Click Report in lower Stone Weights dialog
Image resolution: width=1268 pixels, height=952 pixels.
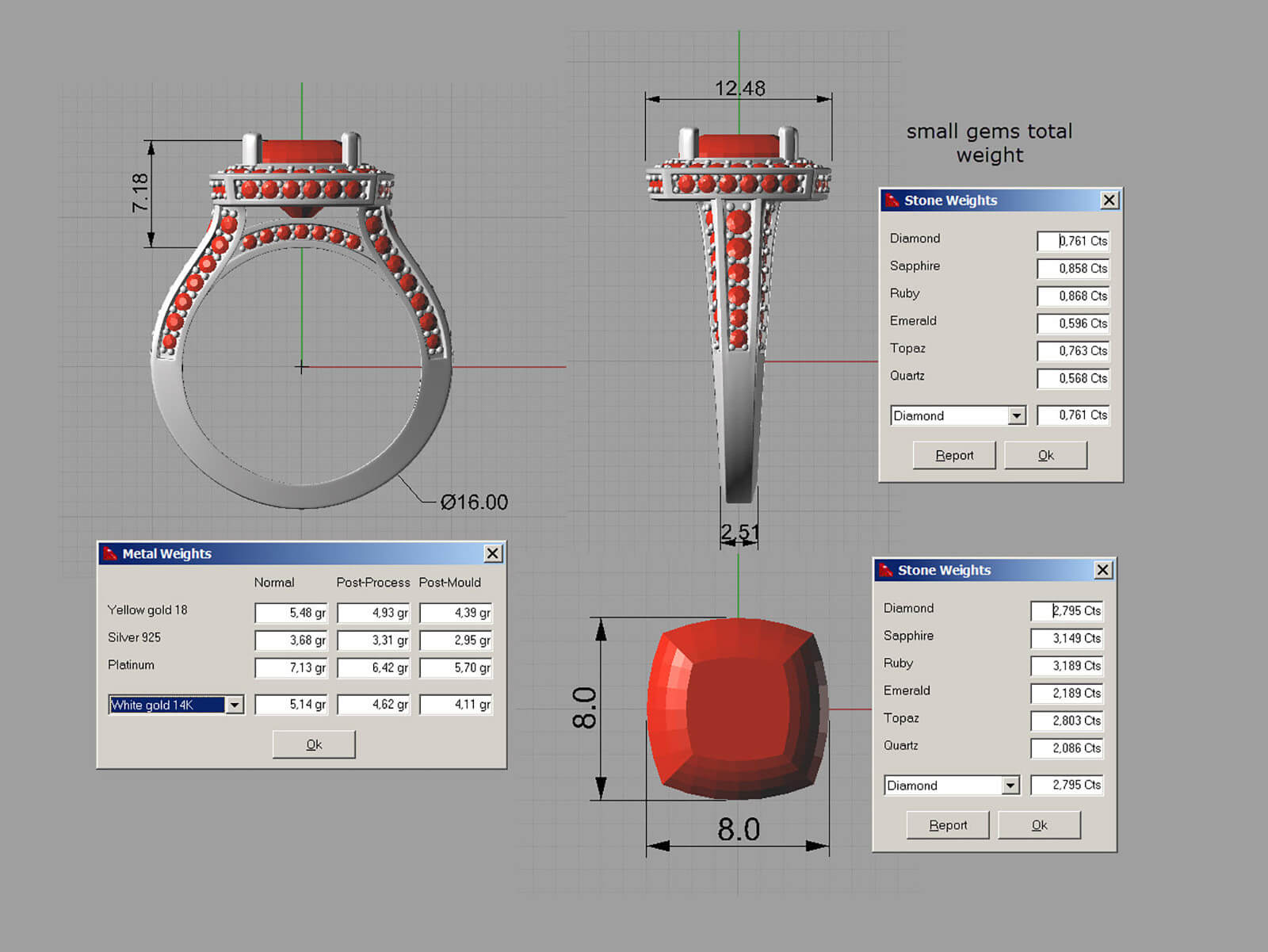(x=948, y=825)
